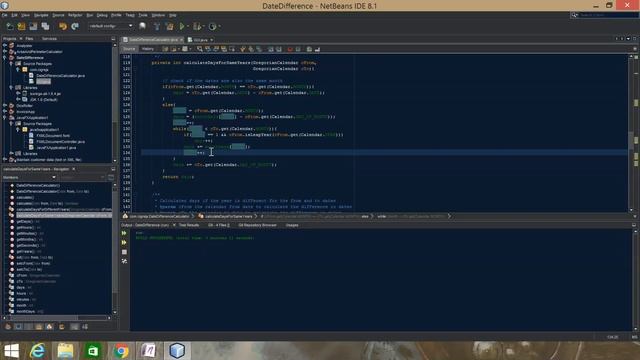Open the Refactor menu

coord(75,15)
